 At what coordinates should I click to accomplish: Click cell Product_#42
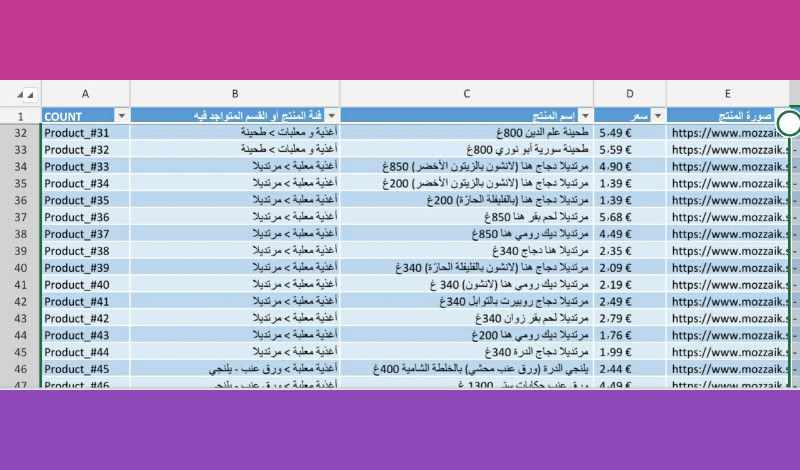[x=86, y=318]
